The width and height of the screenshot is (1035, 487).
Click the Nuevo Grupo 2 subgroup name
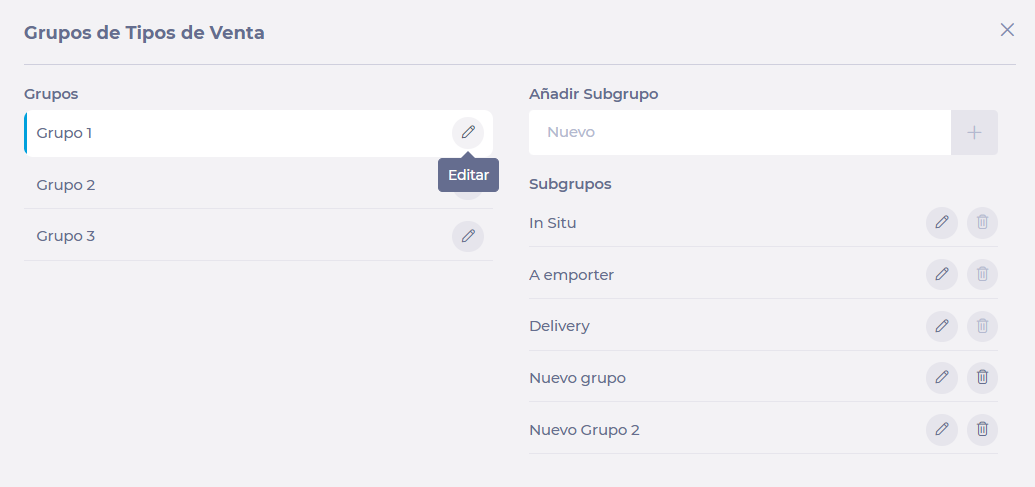click(584, 430)
